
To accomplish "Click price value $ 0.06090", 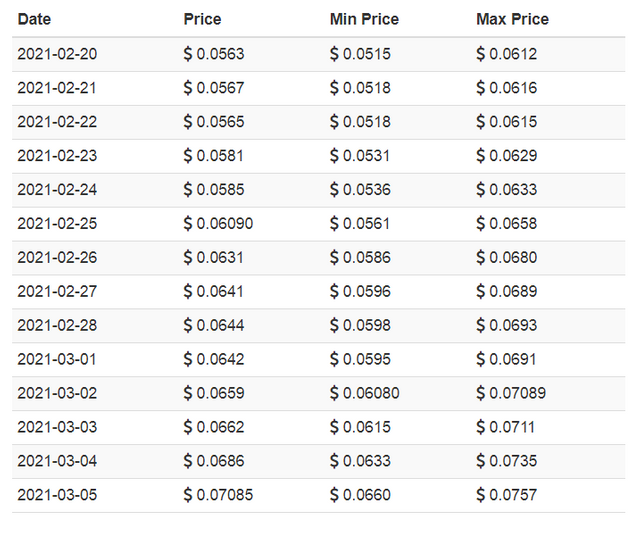I will tap(218, 223).
